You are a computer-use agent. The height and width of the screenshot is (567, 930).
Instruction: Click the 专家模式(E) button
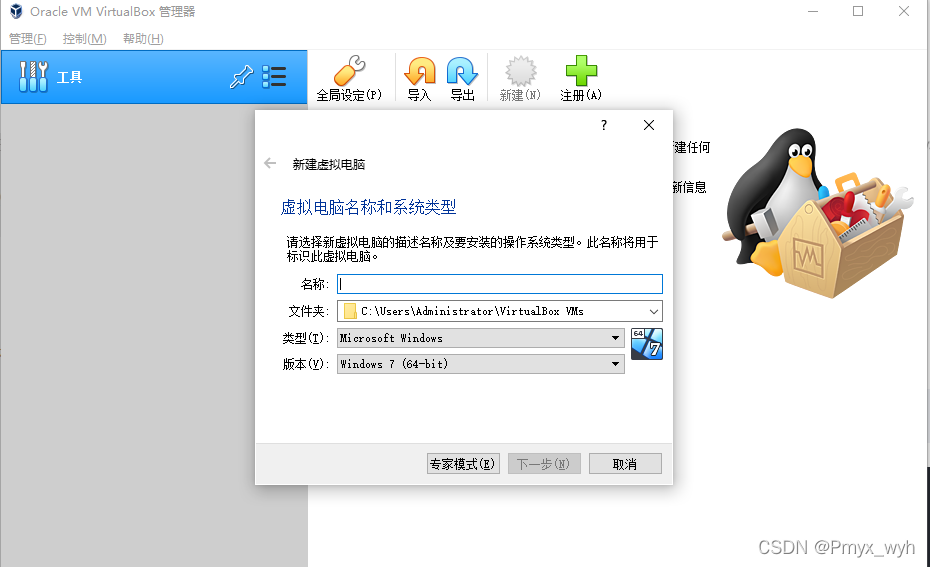(x=463, y=464)
